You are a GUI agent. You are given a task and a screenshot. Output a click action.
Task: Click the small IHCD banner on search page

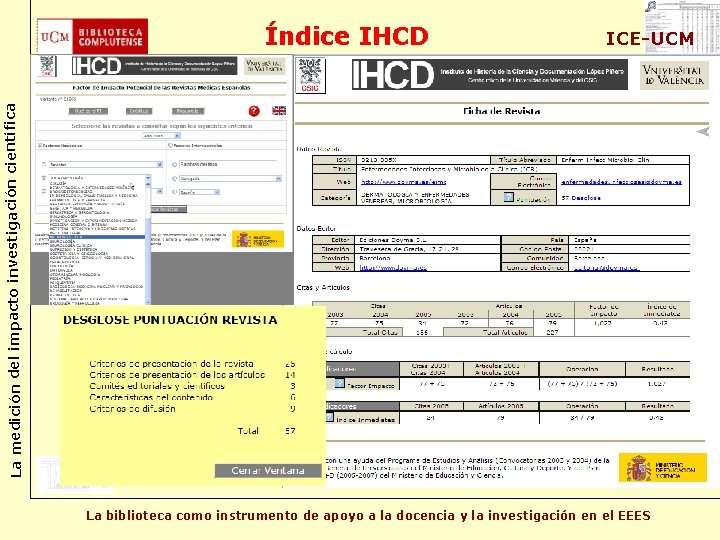154,66
